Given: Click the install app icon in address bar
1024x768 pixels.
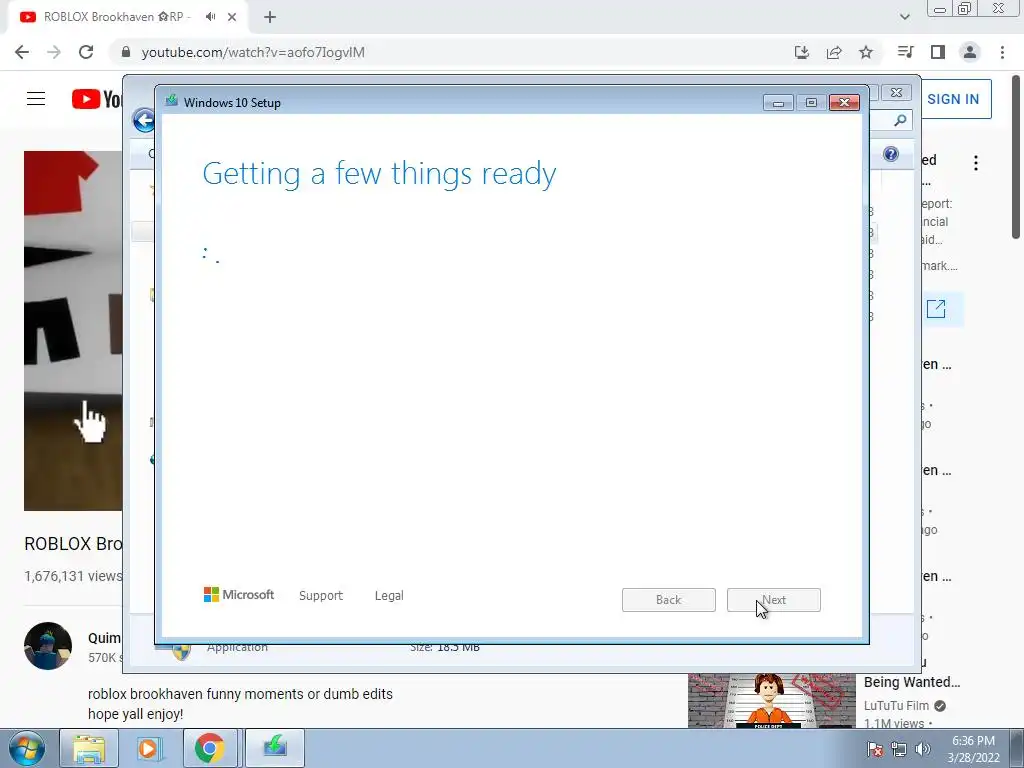Looking at the screenshot, I should coord(802,52).
